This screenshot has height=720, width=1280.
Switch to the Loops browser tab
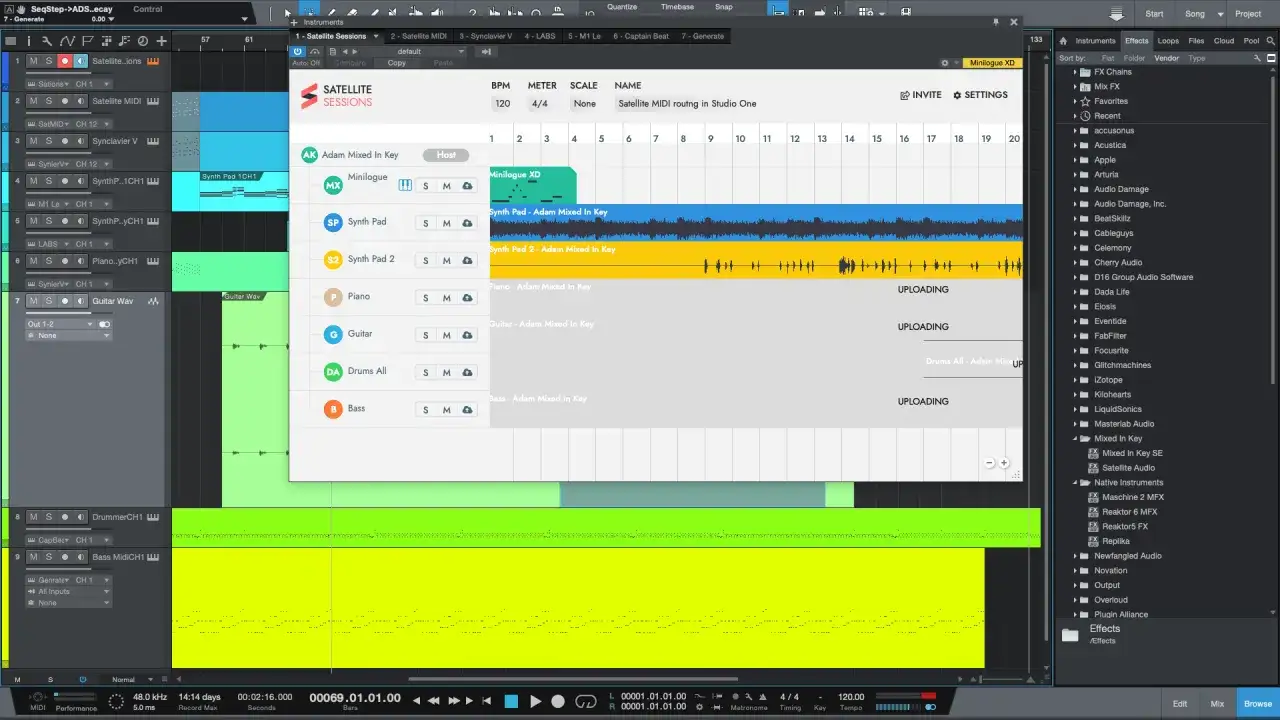click(x=1167, y=41)
